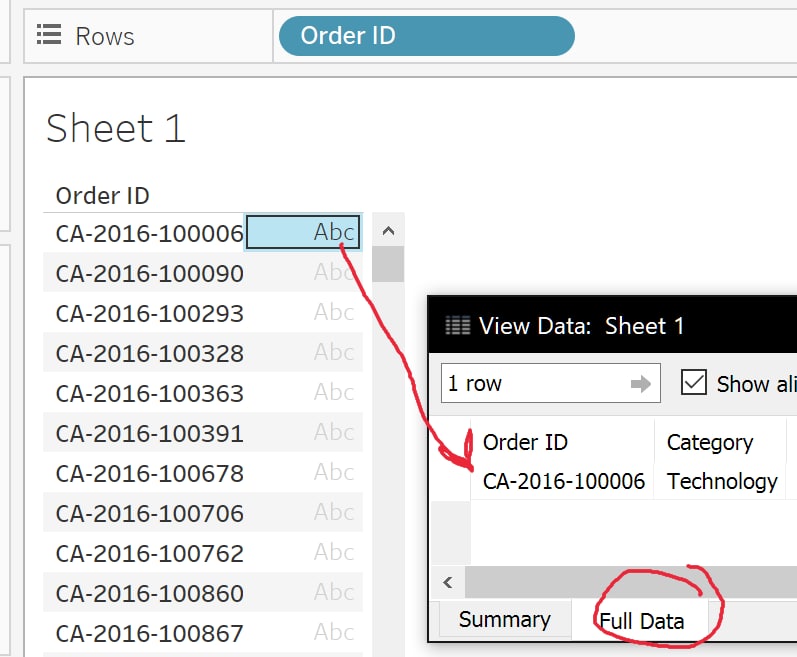Click the View Data horizontal scrollbar track
The height and width of the screenshot is (657, 797).
point(631,582)
